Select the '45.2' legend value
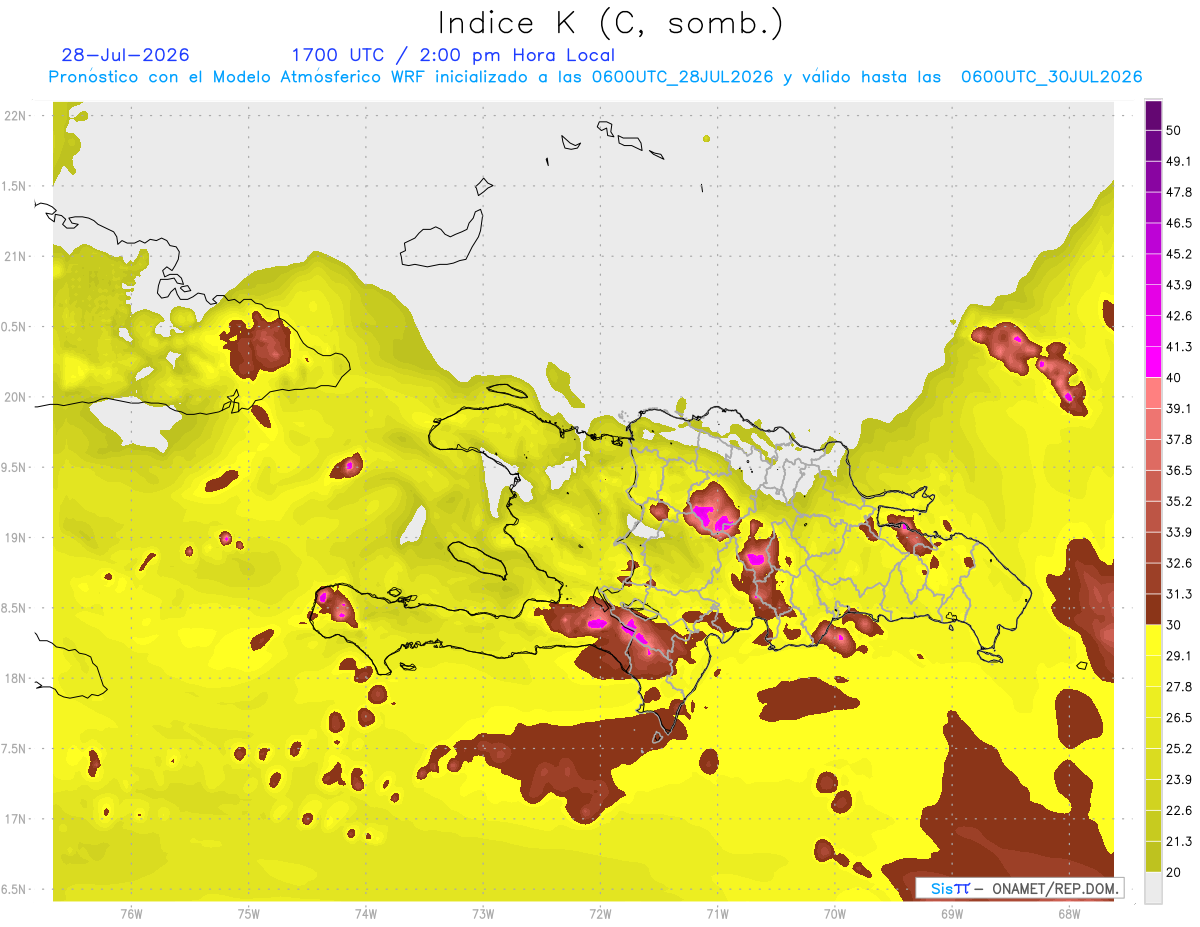The image size is (1200, 927). pos(1179,254)
